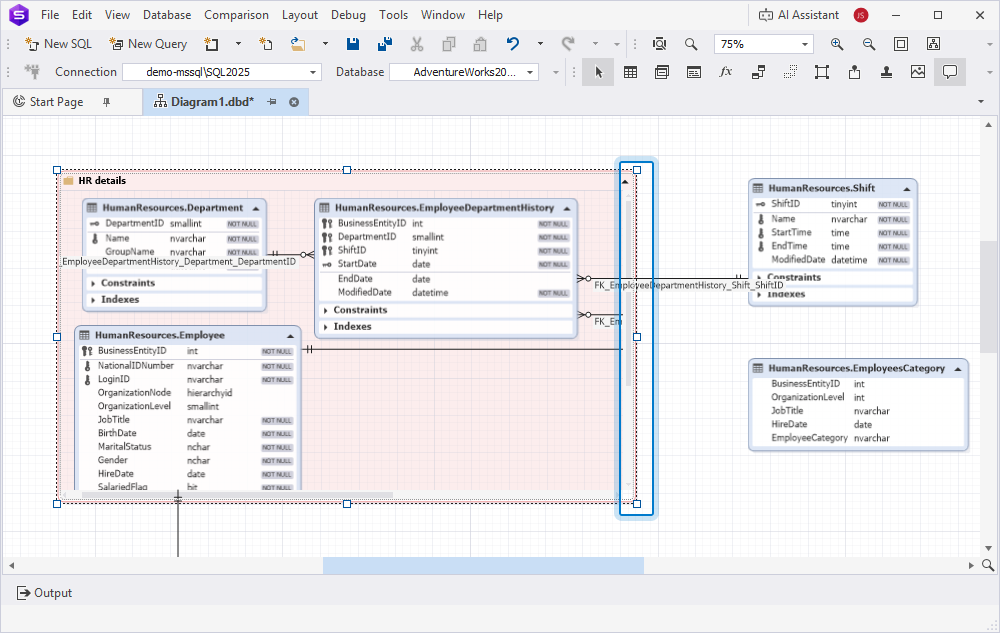Select the New Image tool
The height and width of the screenshot is (633, 1000).
tap(918, 72)
